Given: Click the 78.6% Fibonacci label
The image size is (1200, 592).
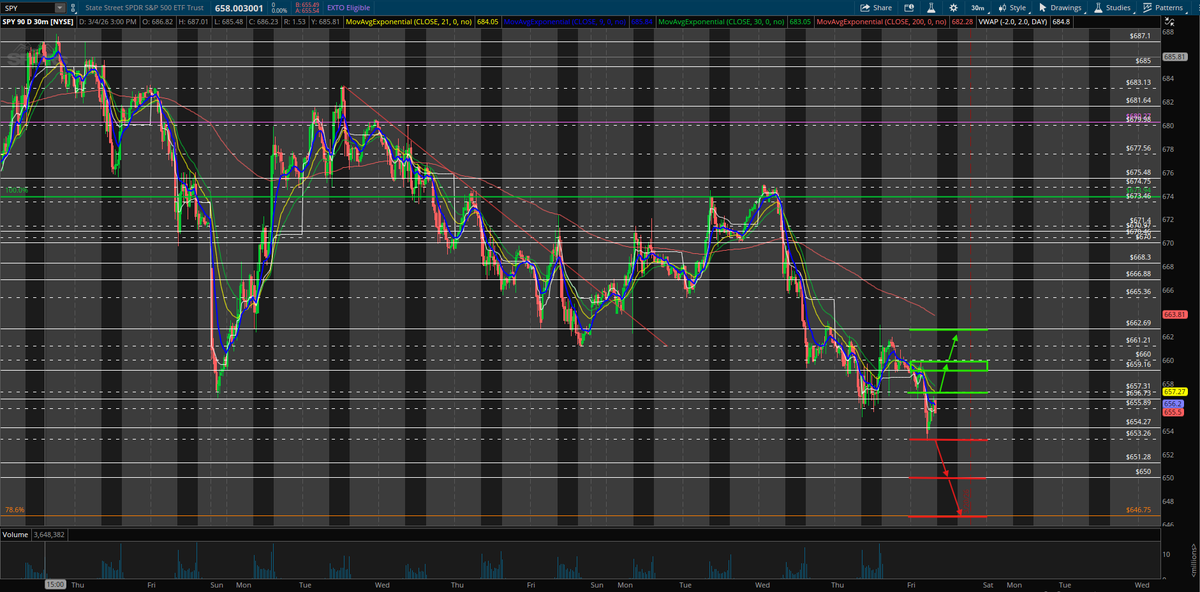Looking at the screenshot, I should pos(14,510).
